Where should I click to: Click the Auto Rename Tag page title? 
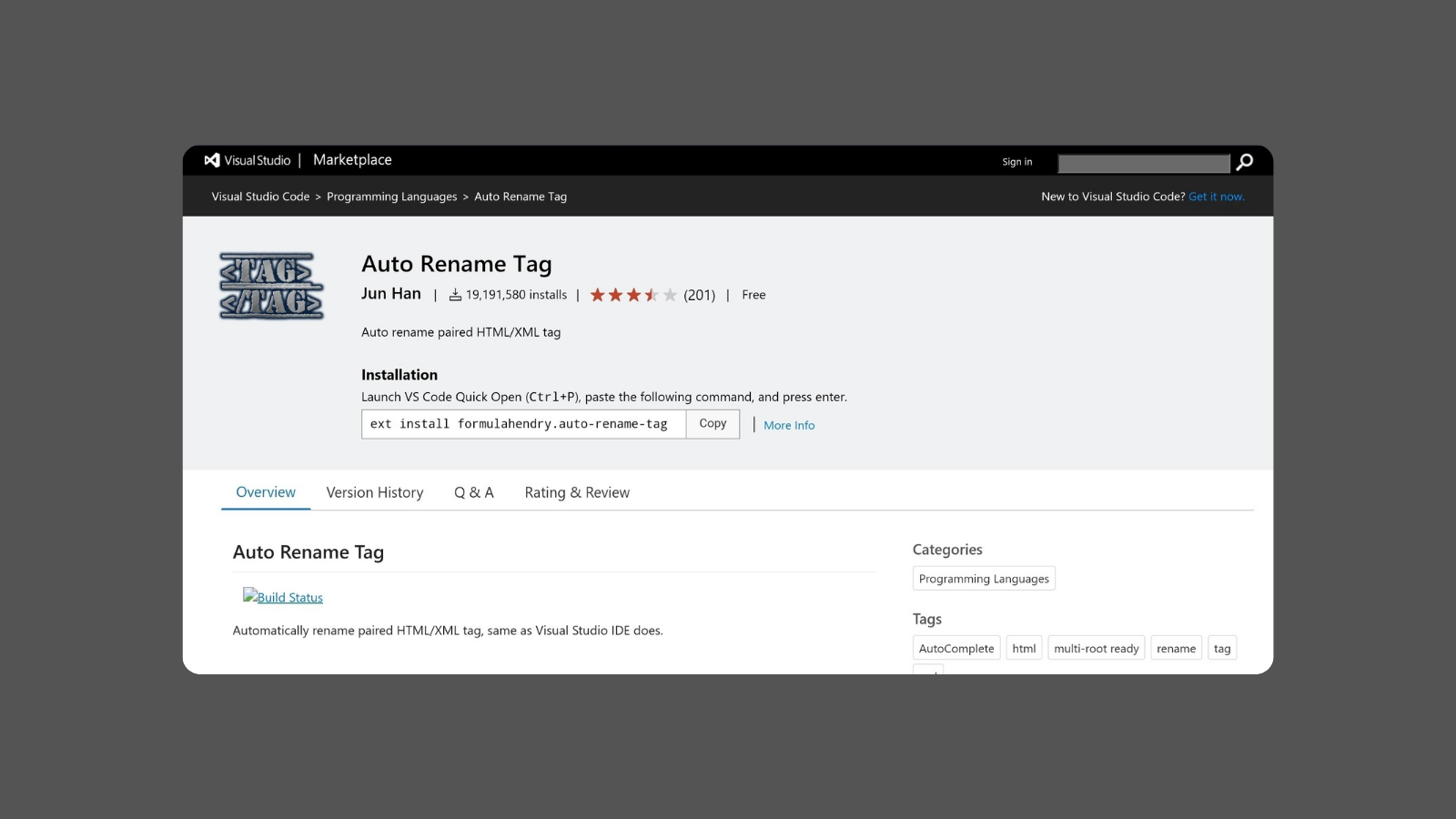coord(457,264)
